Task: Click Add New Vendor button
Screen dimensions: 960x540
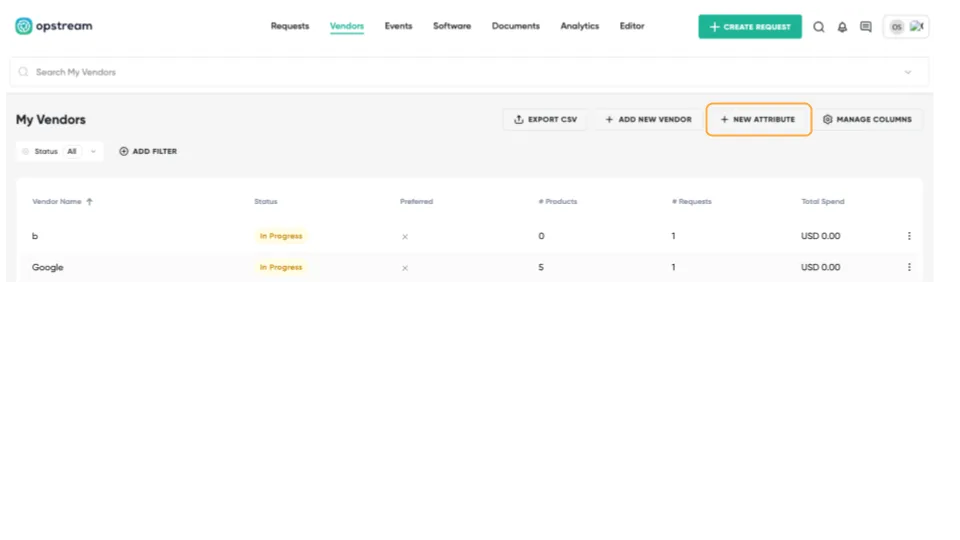Action: pyautogui.click(x=648, y=119)
